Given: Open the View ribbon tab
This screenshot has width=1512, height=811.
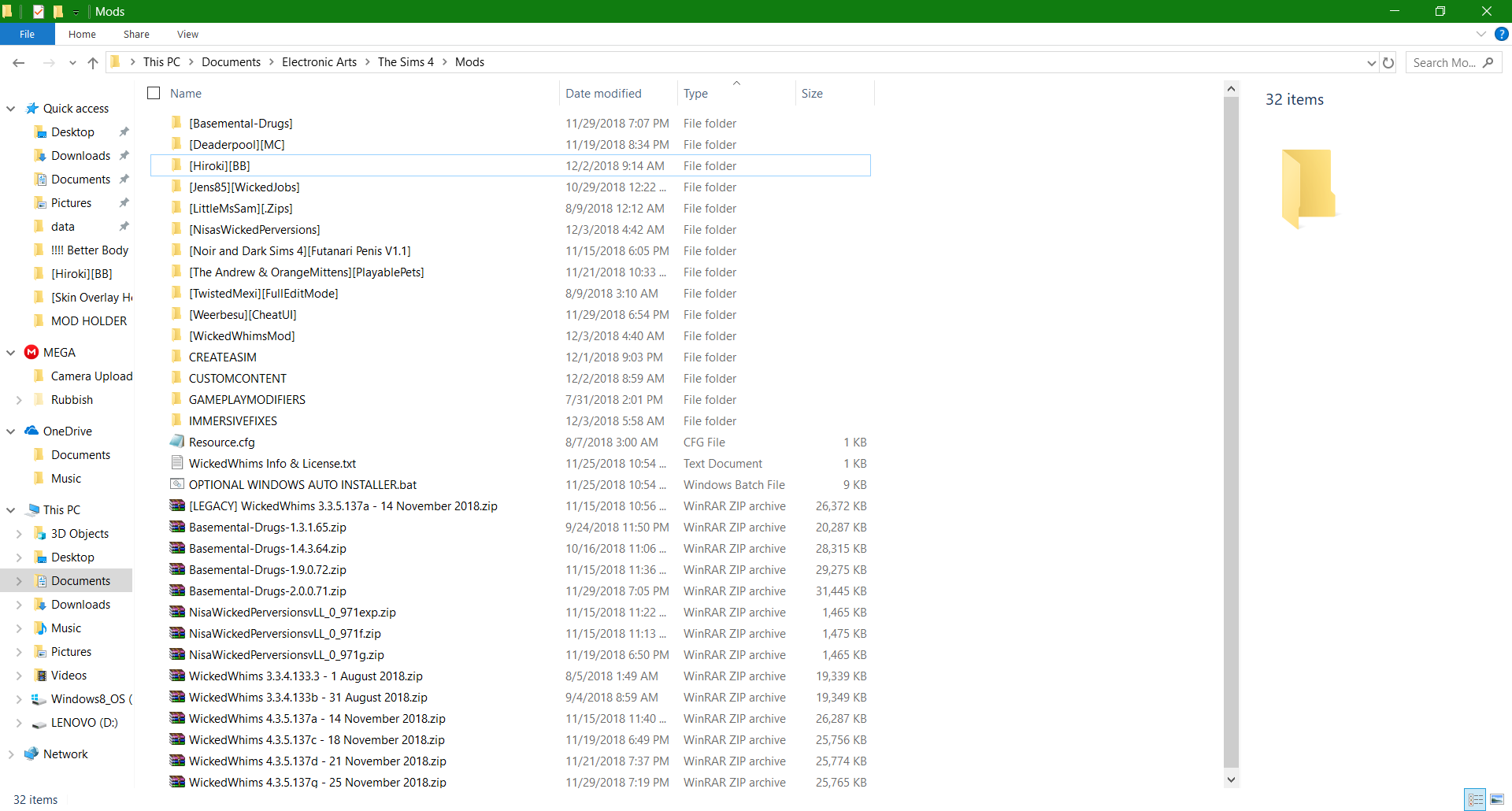Looking at the screenshot, I should click(x=187, y=34).
